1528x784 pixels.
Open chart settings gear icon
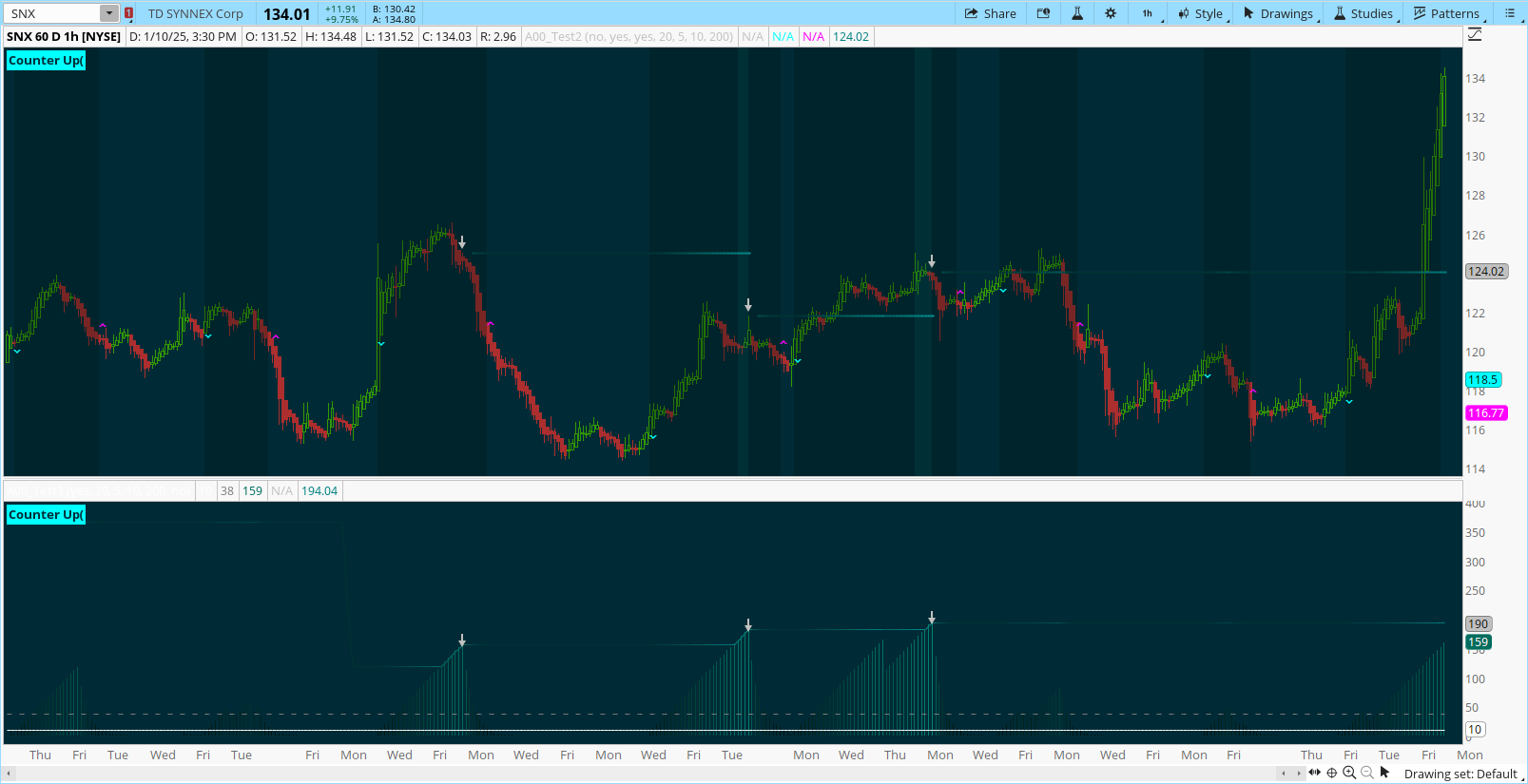pyautogui.click(x=1111, y=13)
